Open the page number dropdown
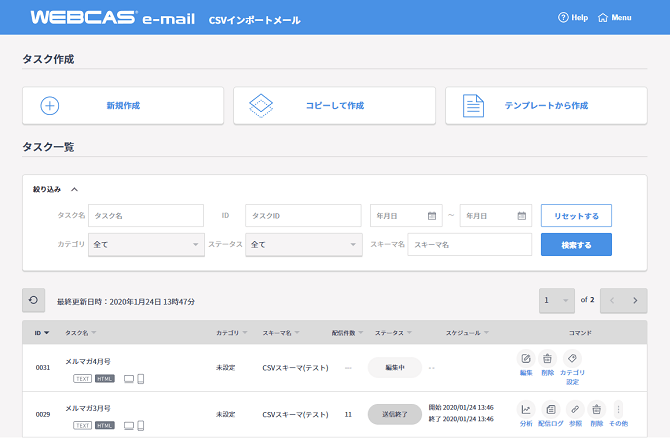This screenshot has width=670, height=438. 555,300
